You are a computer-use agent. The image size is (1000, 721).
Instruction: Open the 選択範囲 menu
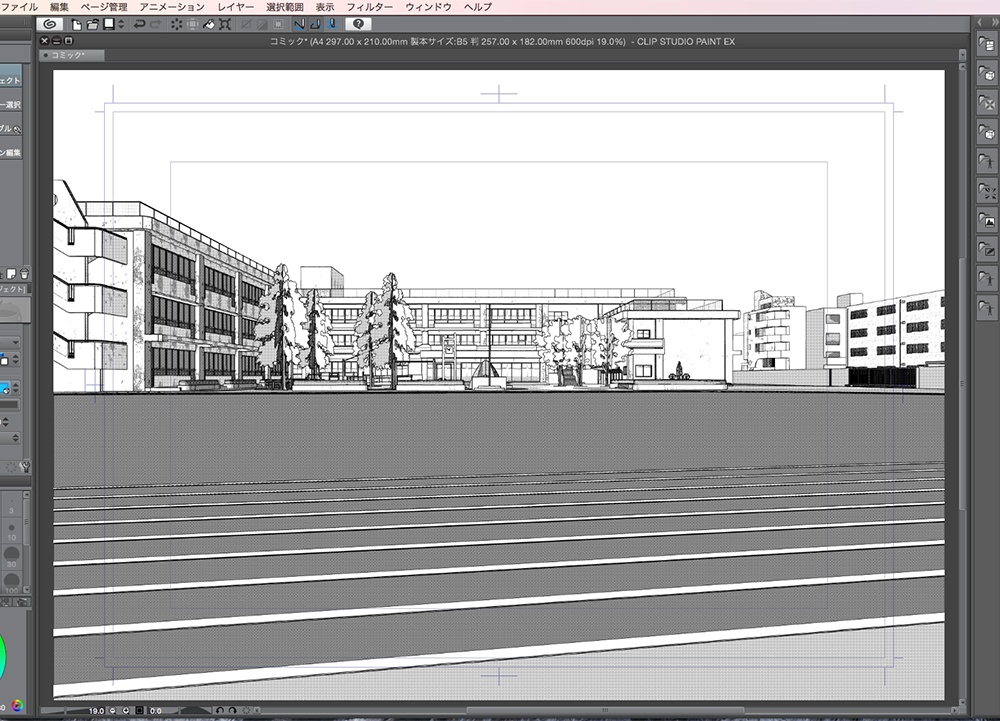point(284,7)
